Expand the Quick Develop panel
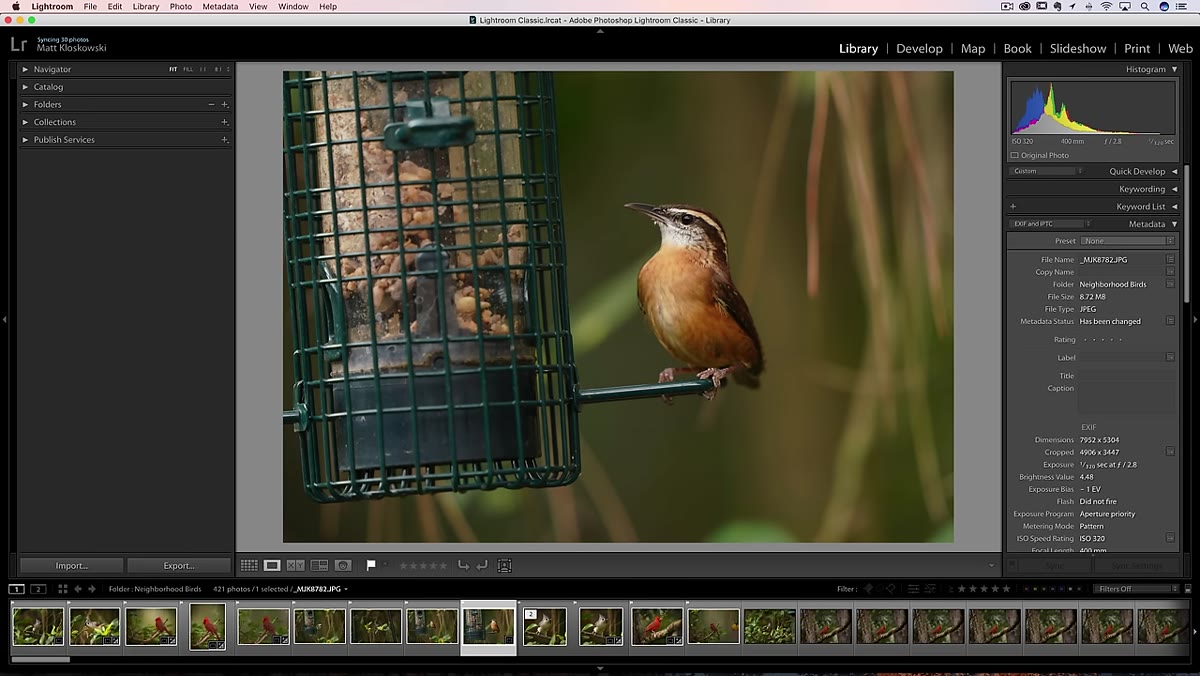 (x=1174, y=171)
